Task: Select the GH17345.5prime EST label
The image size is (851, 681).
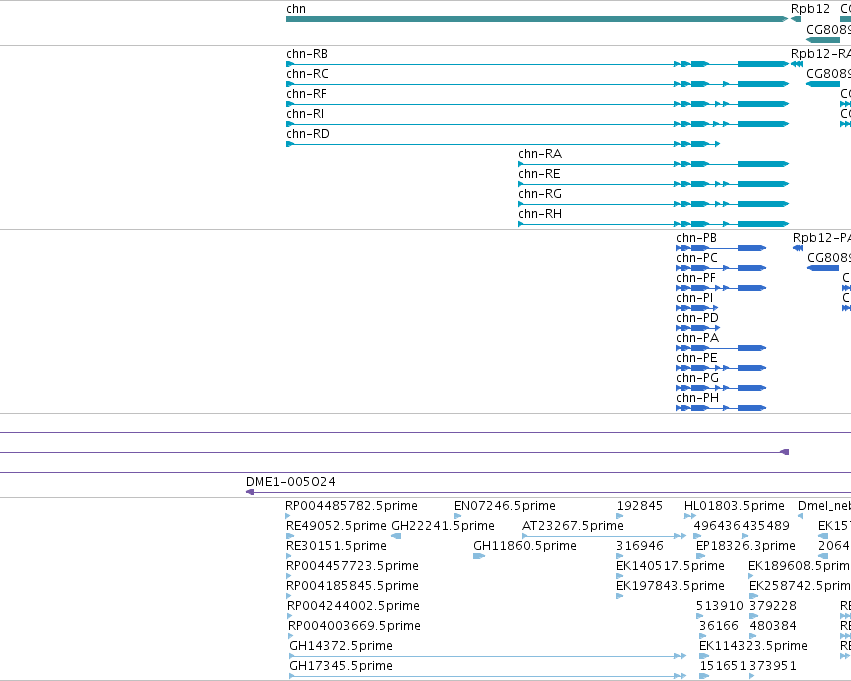Action: [x=341, y=666]
